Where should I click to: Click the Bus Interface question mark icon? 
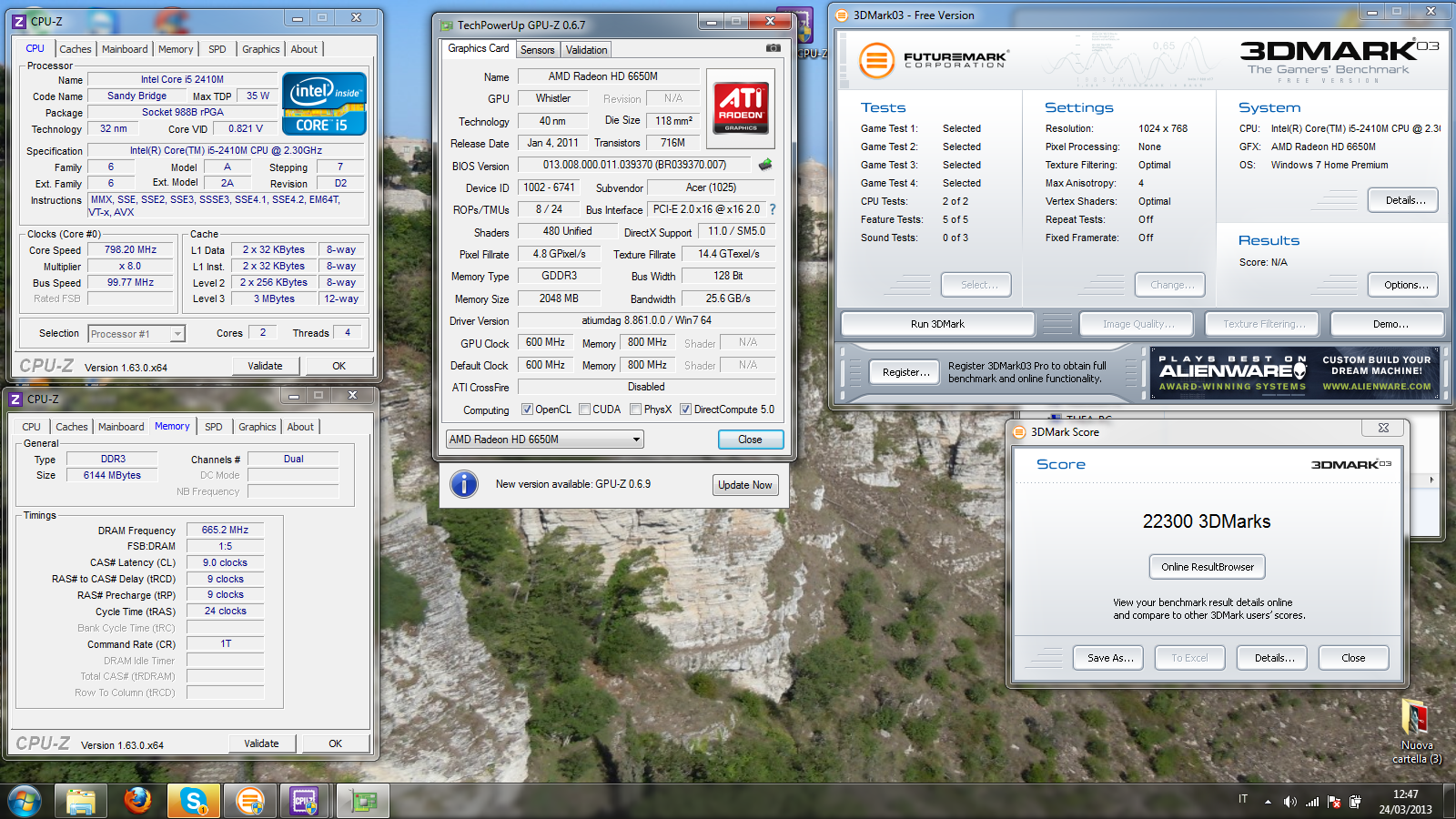[773, 209]
